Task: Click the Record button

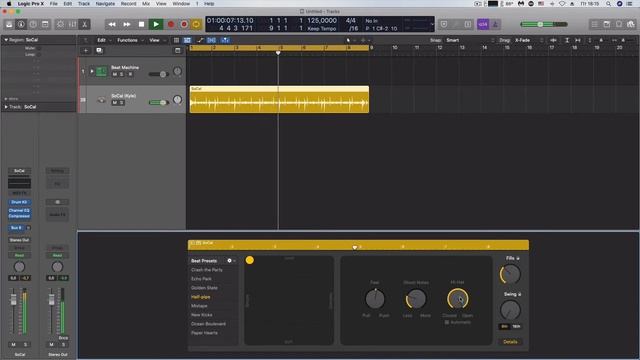Action: (x=171, y=24)
